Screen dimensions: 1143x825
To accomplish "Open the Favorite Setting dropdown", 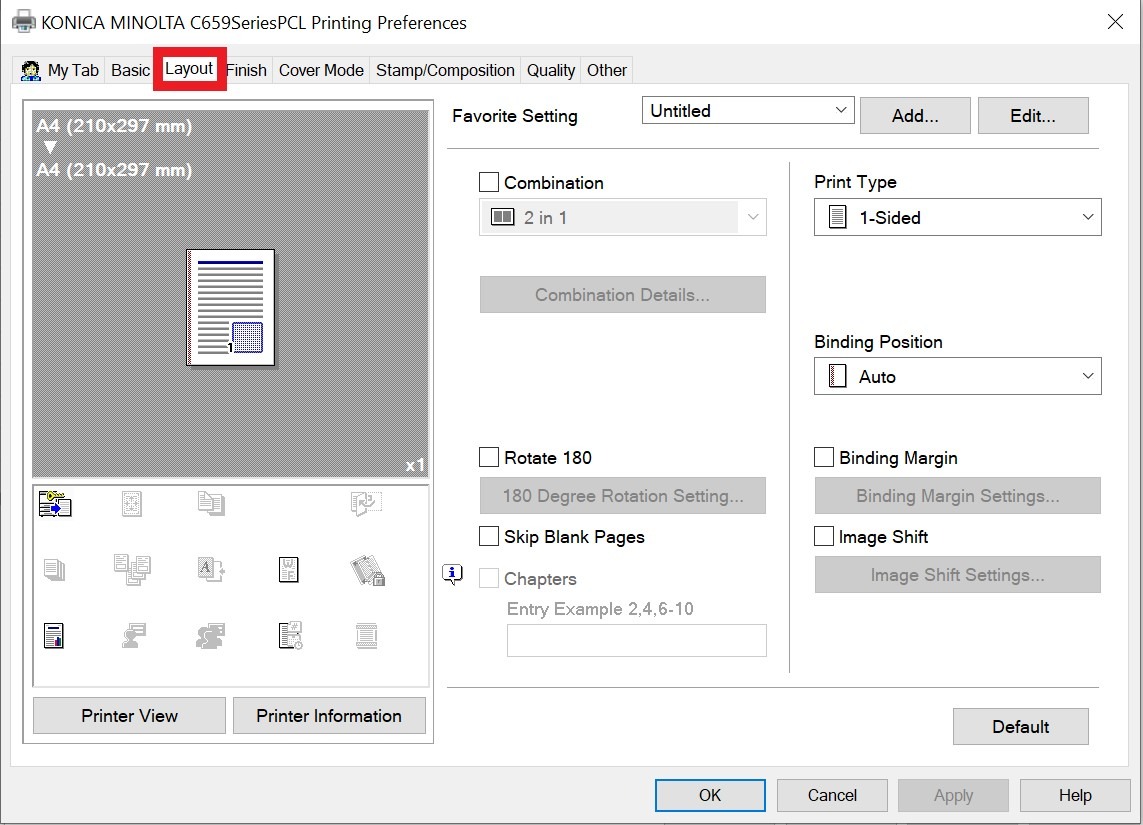I will tap(747, 111).
